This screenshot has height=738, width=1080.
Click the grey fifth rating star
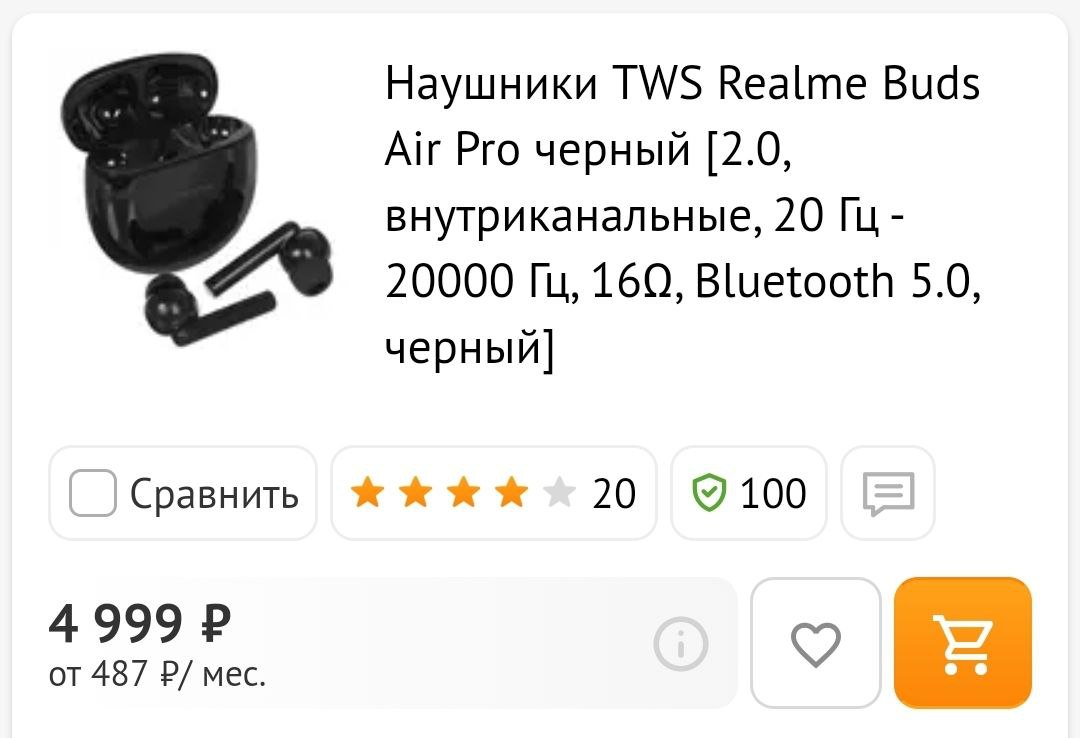coord(559,493)
